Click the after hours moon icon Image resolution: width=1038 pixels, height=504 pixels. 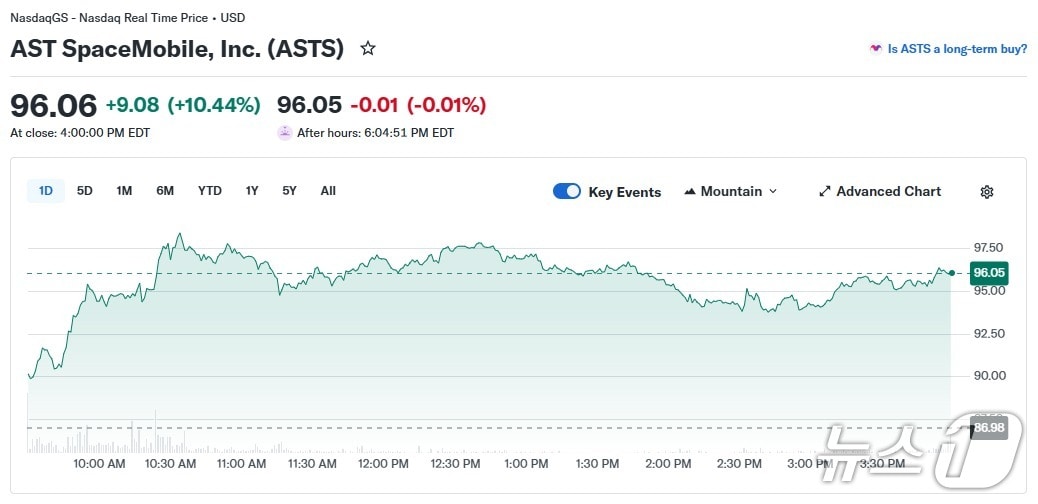click(x=285, y=132)
